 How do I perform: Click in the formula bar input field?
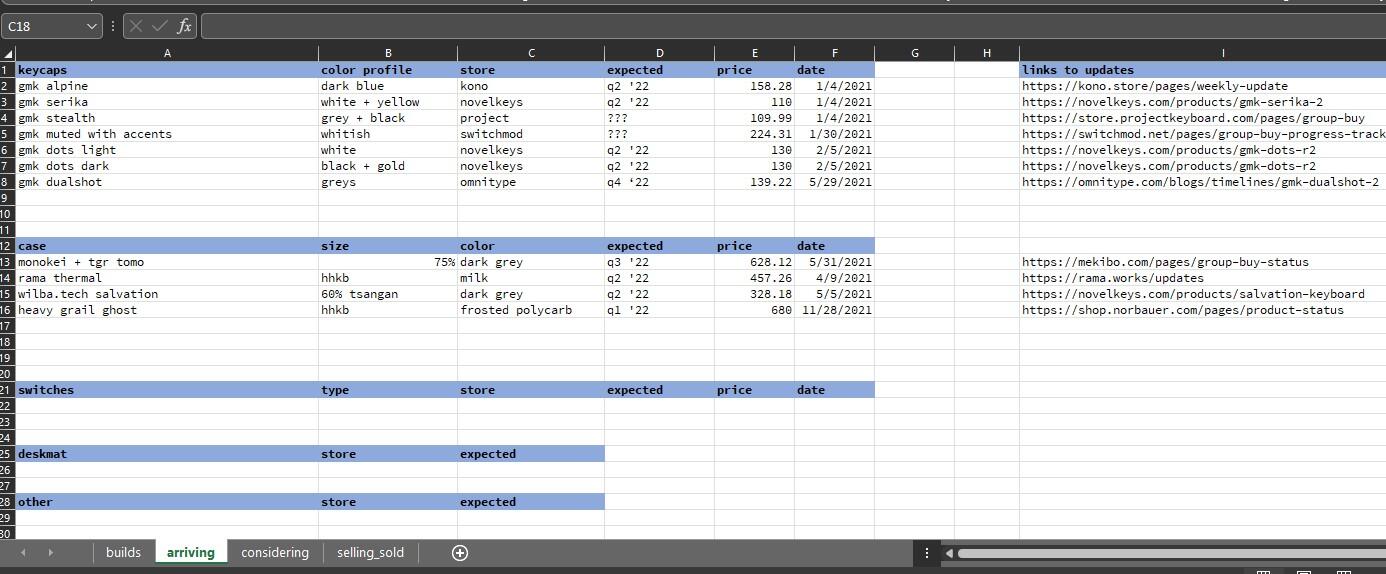tap(790, 27)
